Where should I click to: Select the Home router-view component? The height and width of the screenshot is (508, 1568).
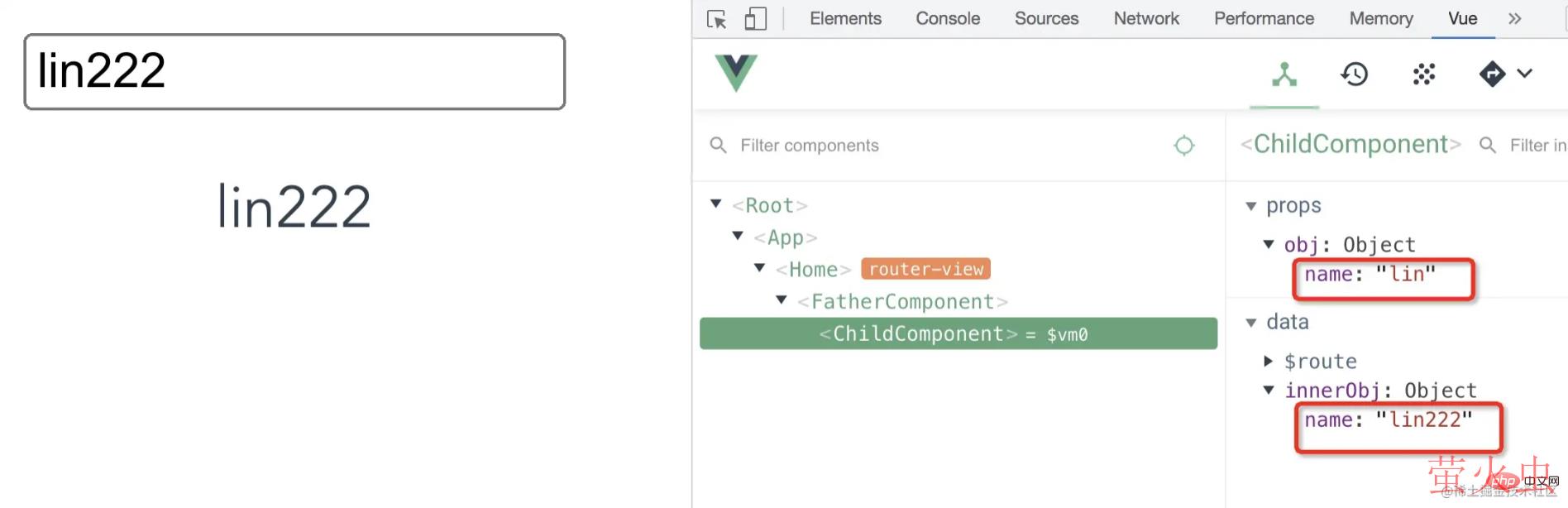click(x=813, y=270)
